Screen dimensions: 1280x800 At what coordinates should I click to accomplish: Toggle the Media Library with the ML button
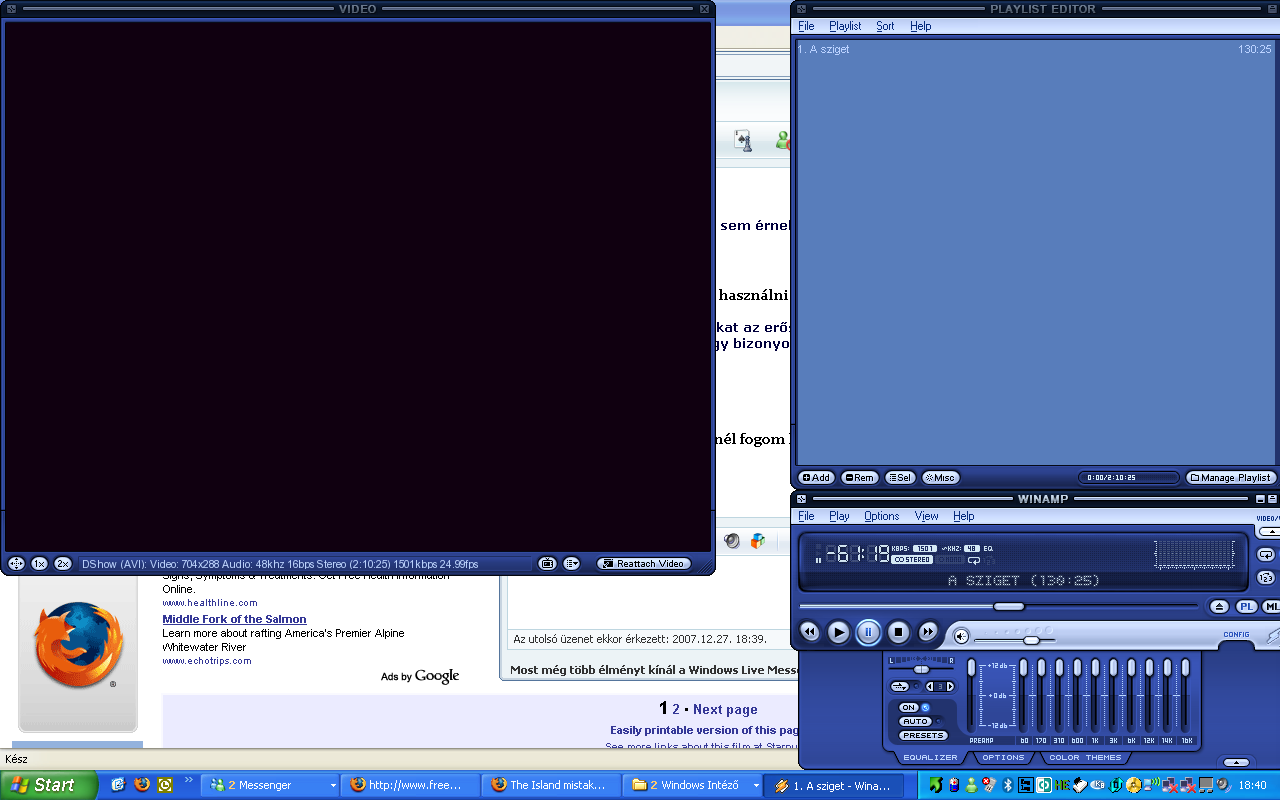point(1271,607)
